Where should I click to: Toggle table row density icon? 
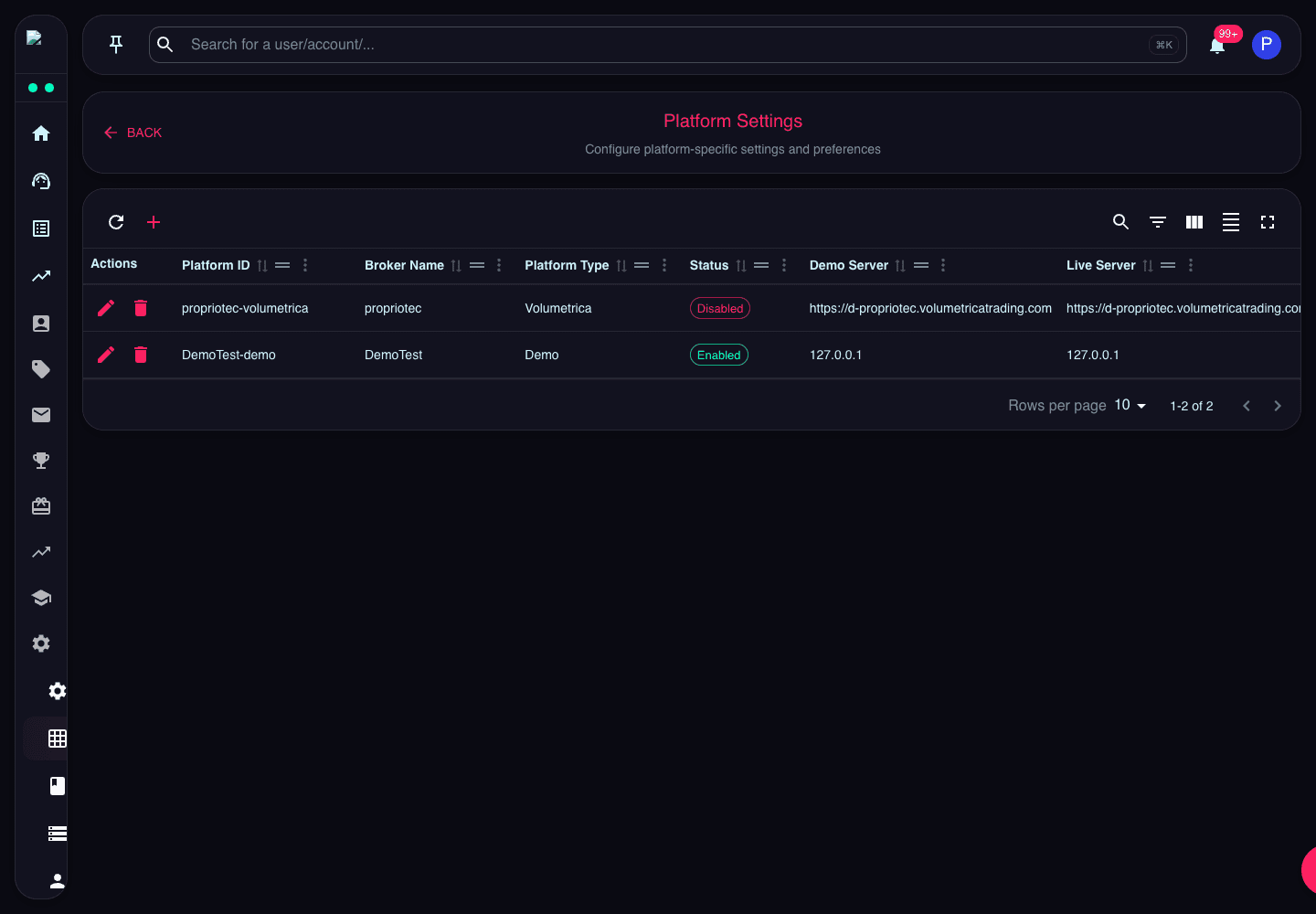1231,222
